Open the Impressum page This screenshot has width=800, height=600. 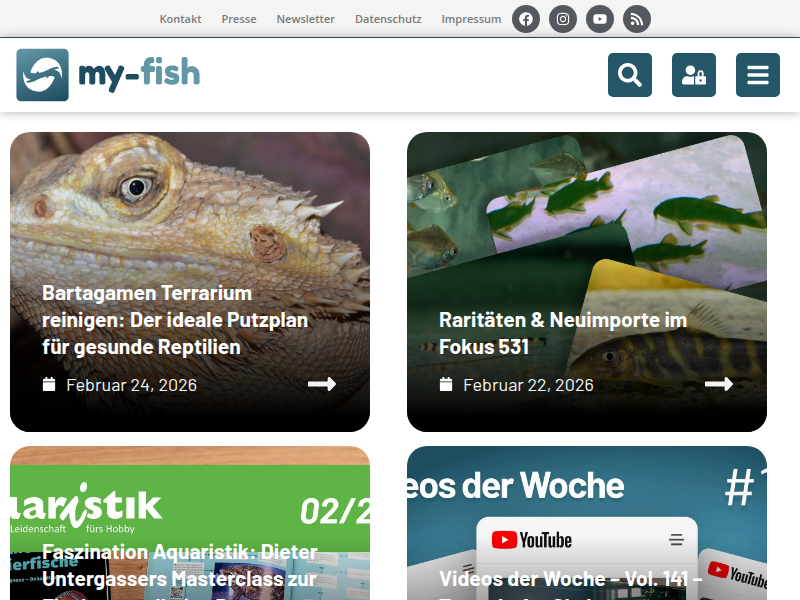(471, 18)
